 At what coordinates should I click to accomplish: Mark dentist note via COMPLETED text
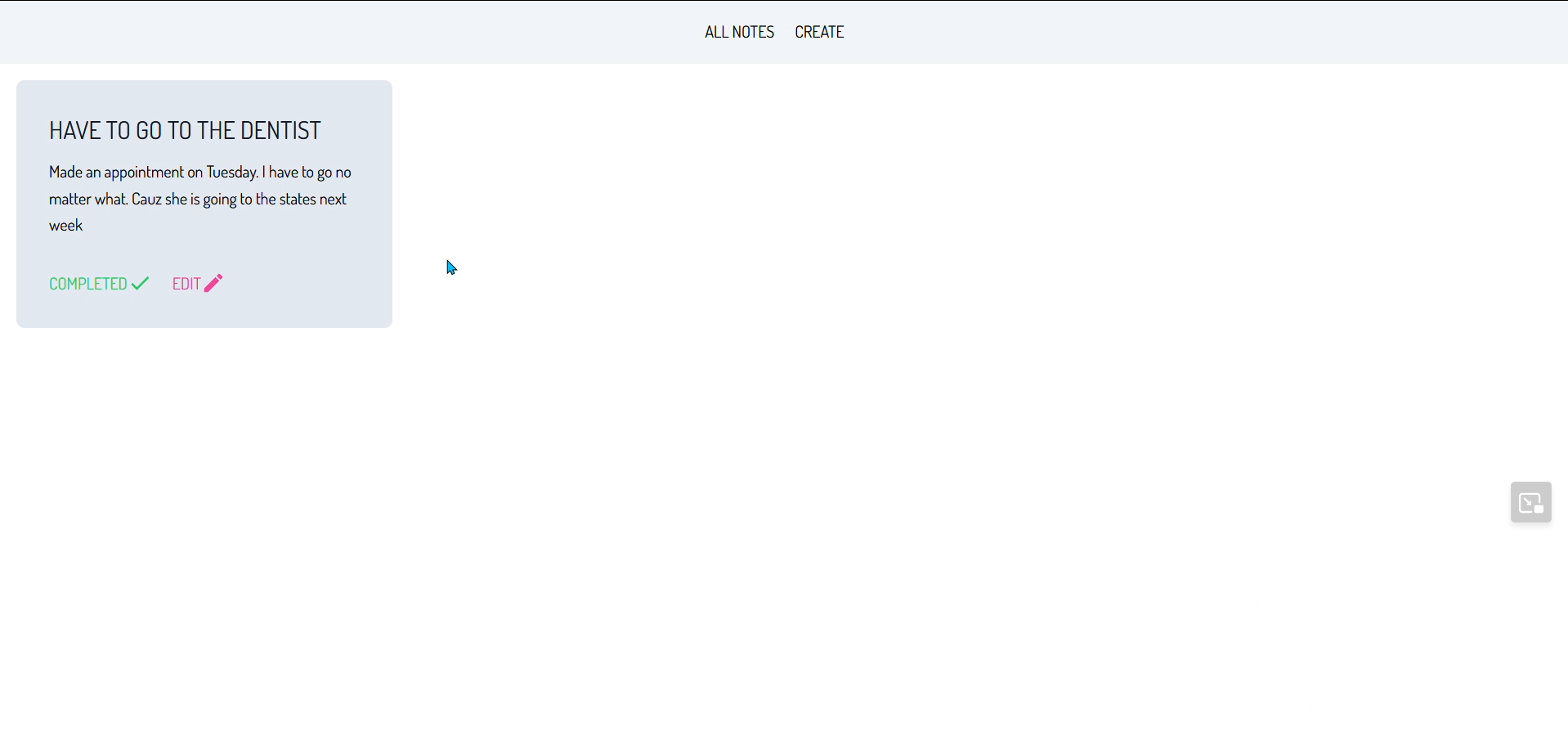[87, 284]
